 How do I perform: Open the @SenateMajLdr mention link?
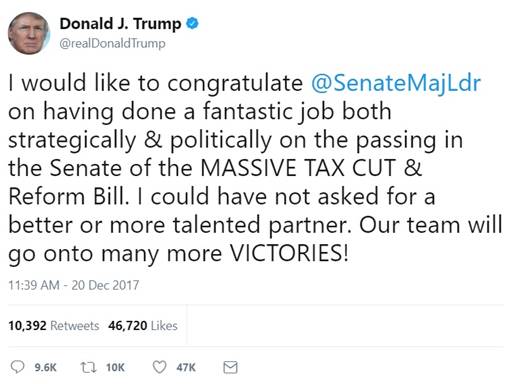(396, 83)
